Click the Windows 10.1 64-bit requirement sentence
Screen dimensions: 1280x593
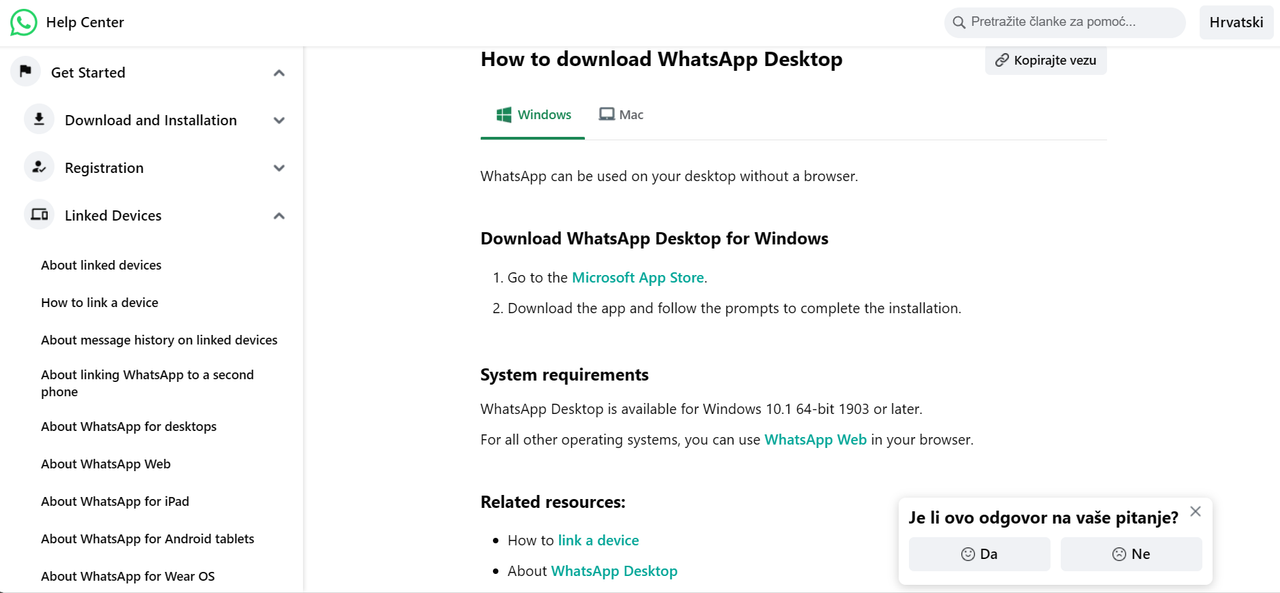(701, 409)
